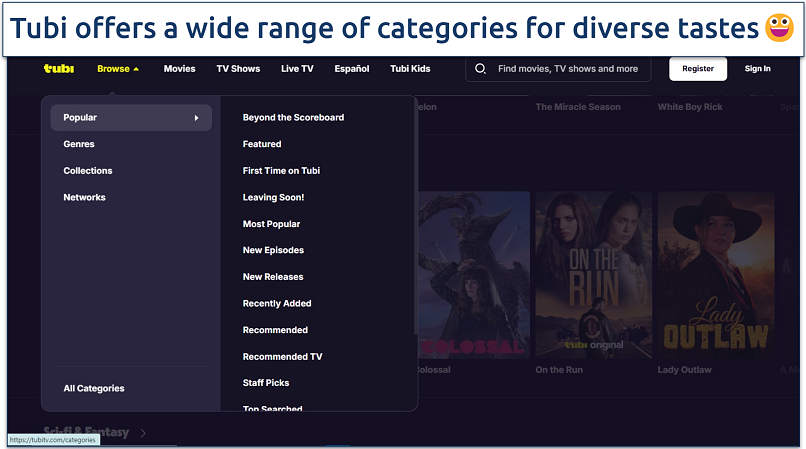The height and width of the screenshot is (449, 806).
Task: Click the Register button
Action: [x=698, y=69]
